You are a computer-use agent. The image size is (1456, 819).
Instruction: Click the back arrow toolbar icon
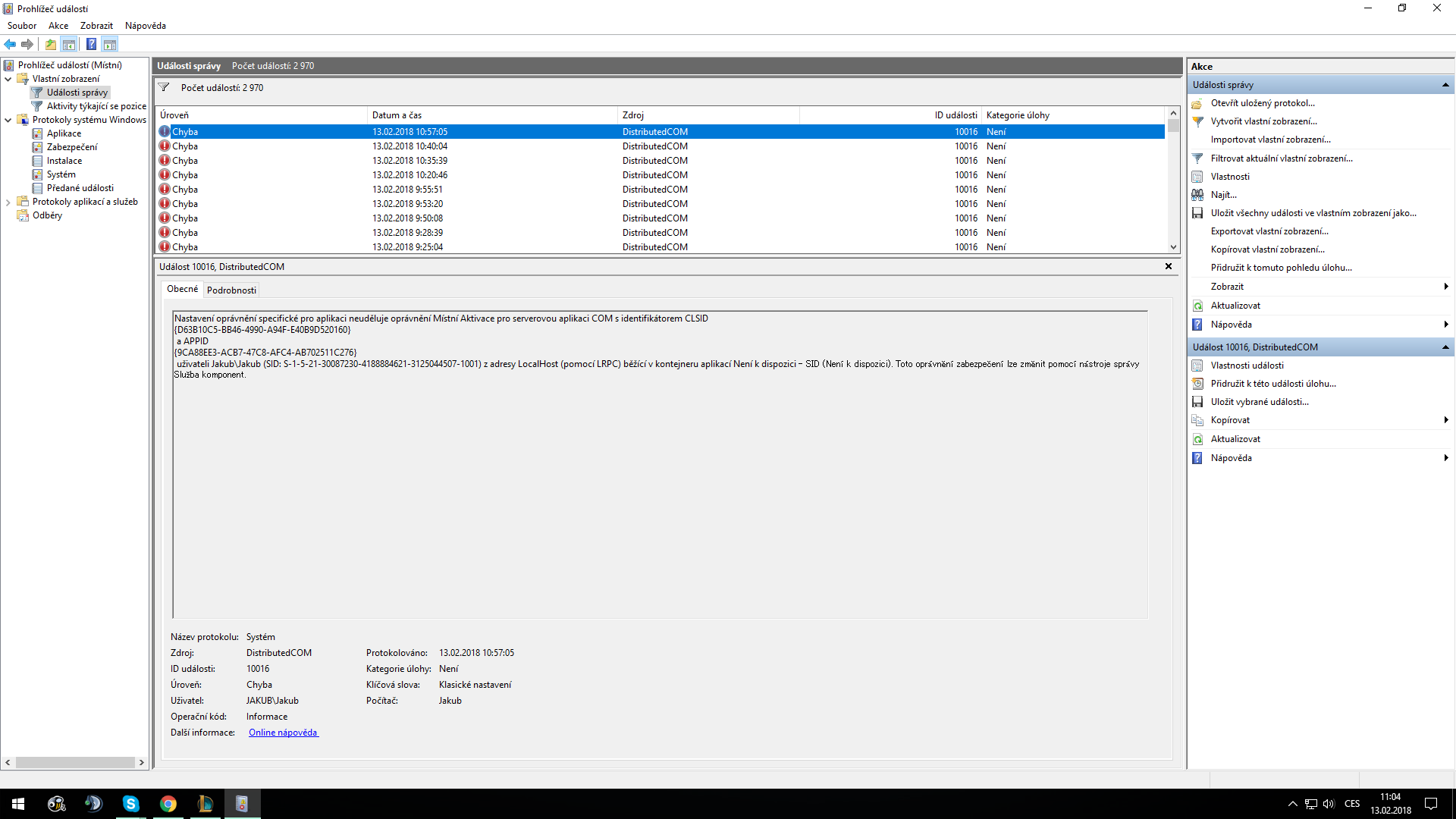[10, 44]
